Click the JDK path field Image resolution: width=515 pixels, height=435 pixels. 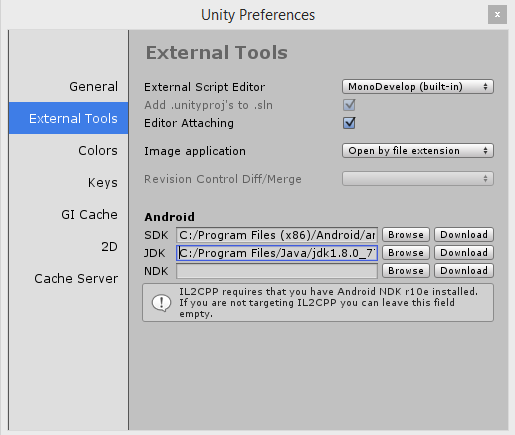277,253
